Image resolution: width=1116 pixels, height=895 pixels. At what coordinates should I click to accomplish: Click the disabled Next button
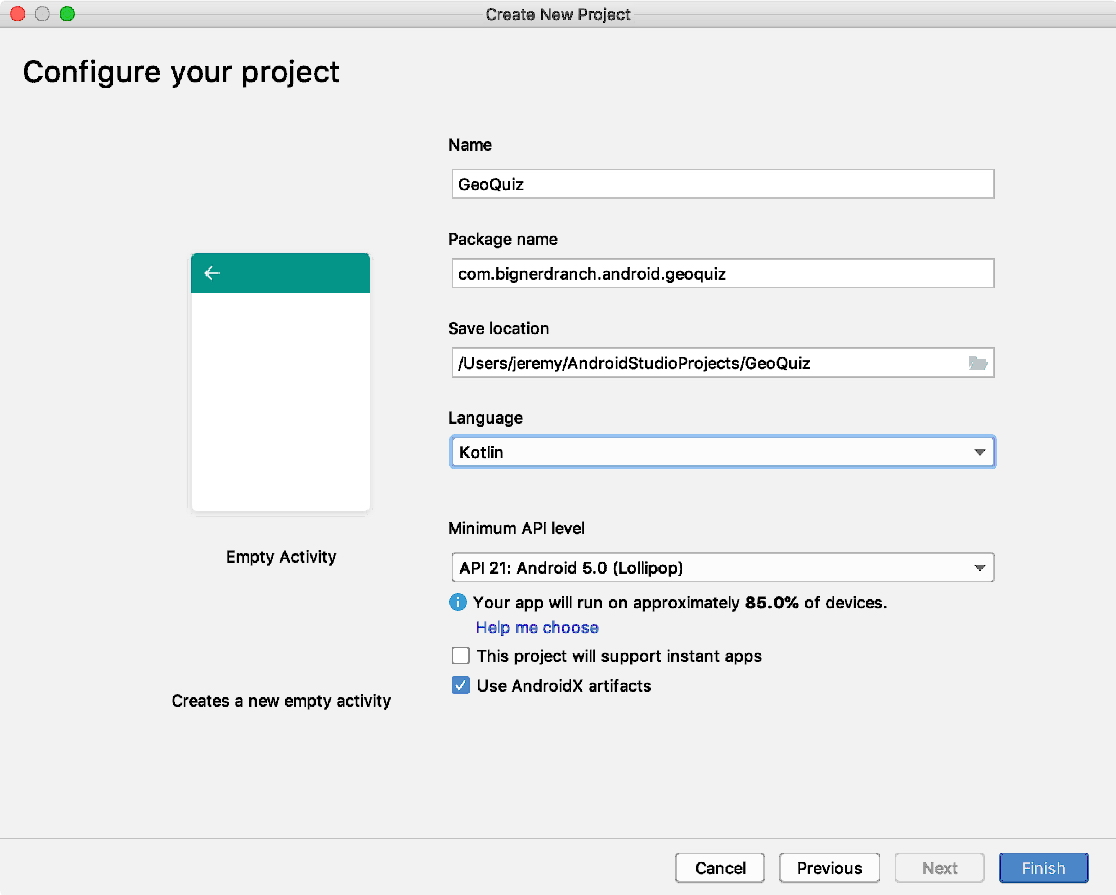click(939, 868)
